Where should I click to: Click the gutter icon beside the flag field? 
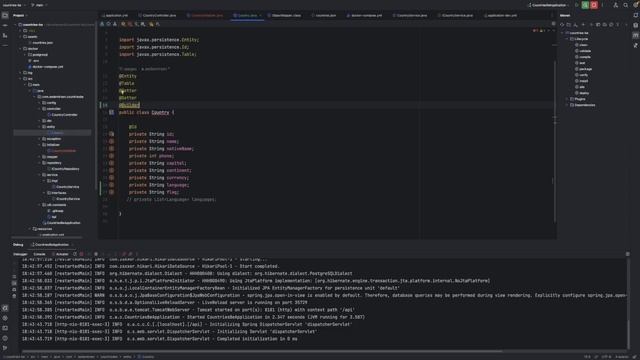pos(111,192)
